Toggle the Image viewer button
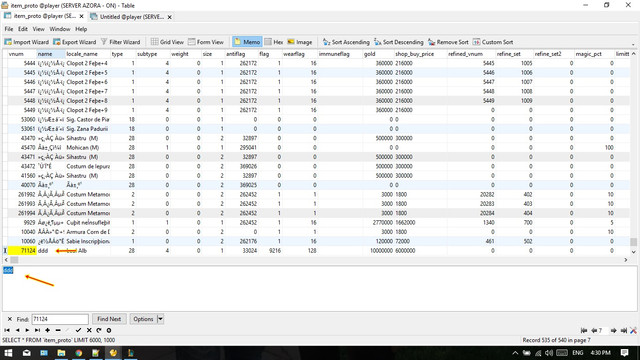Viewport: 640px width, 360px height. 300,42
